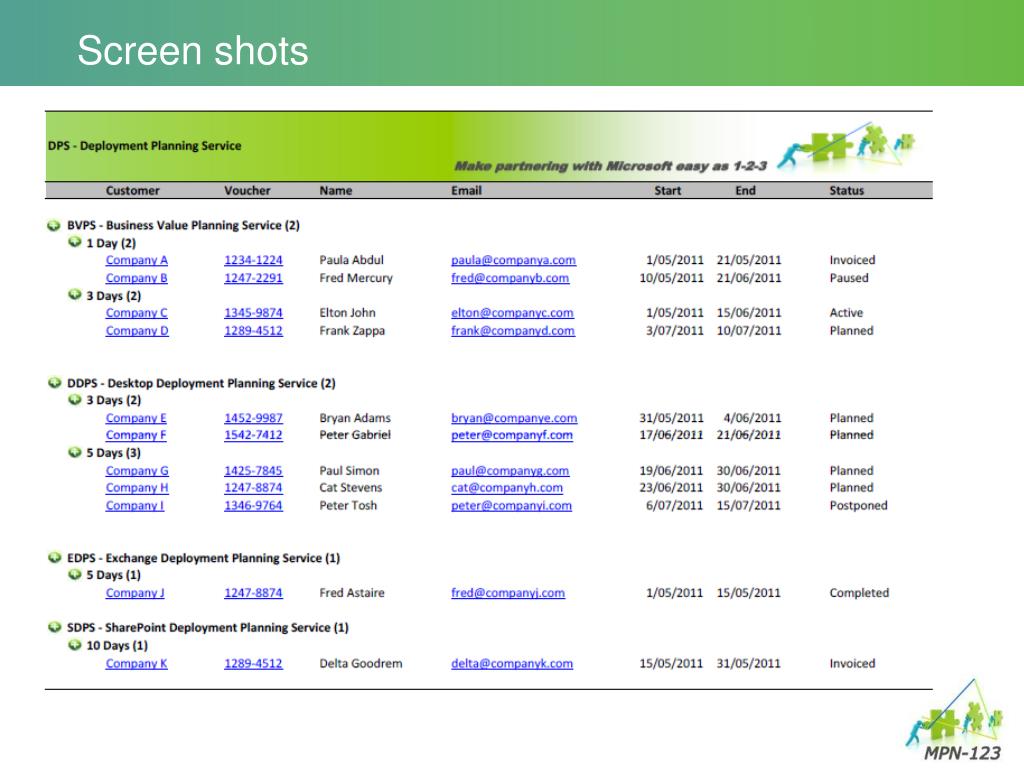Email peter@companyi.com

click(x=511, y=505)
